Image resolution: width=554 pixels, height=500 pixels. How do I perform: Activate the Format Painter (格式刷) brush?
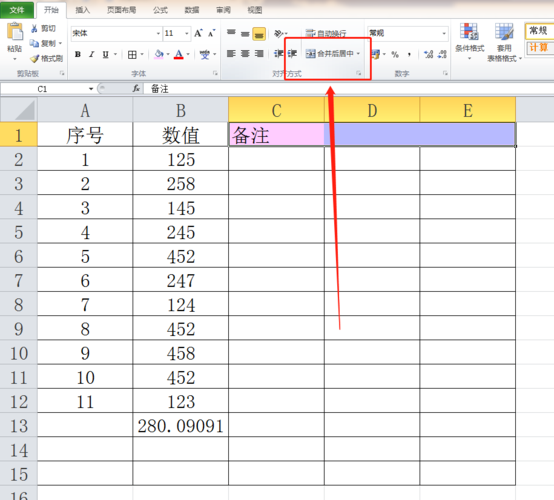[46, 58]
